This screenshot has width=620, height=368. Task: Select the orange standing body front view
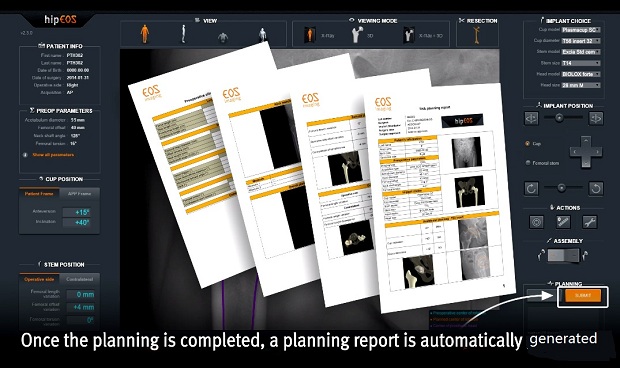[145, 34]
